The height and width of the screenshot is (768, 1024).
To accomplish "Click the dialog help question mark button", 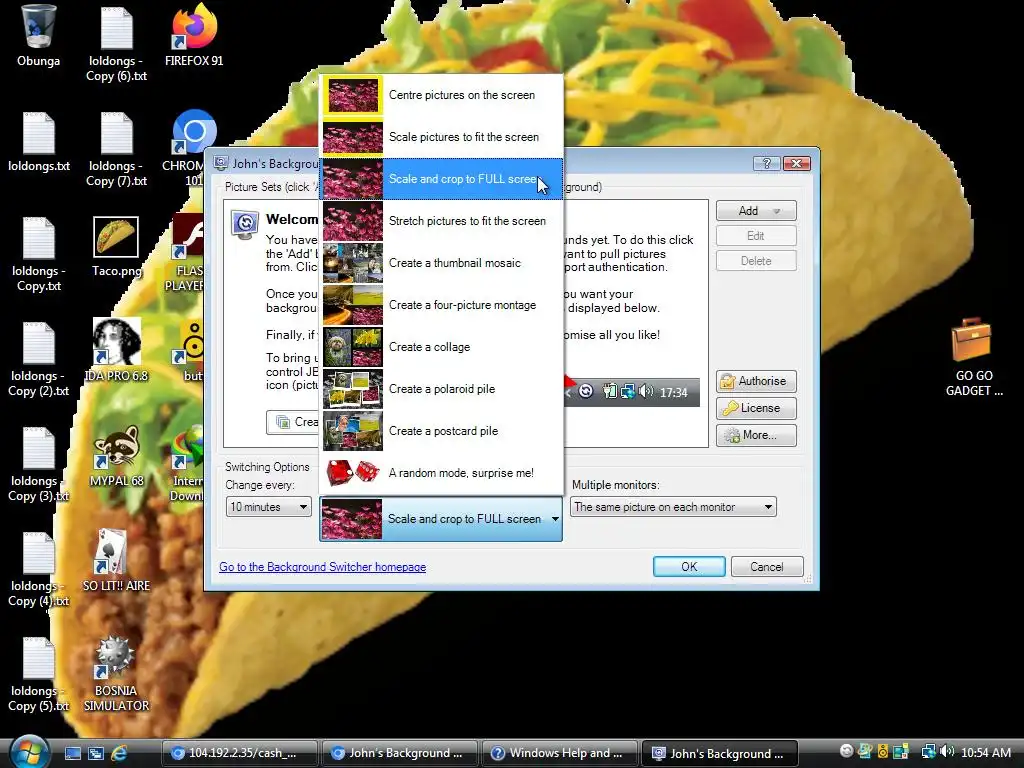I will (766, 163).
